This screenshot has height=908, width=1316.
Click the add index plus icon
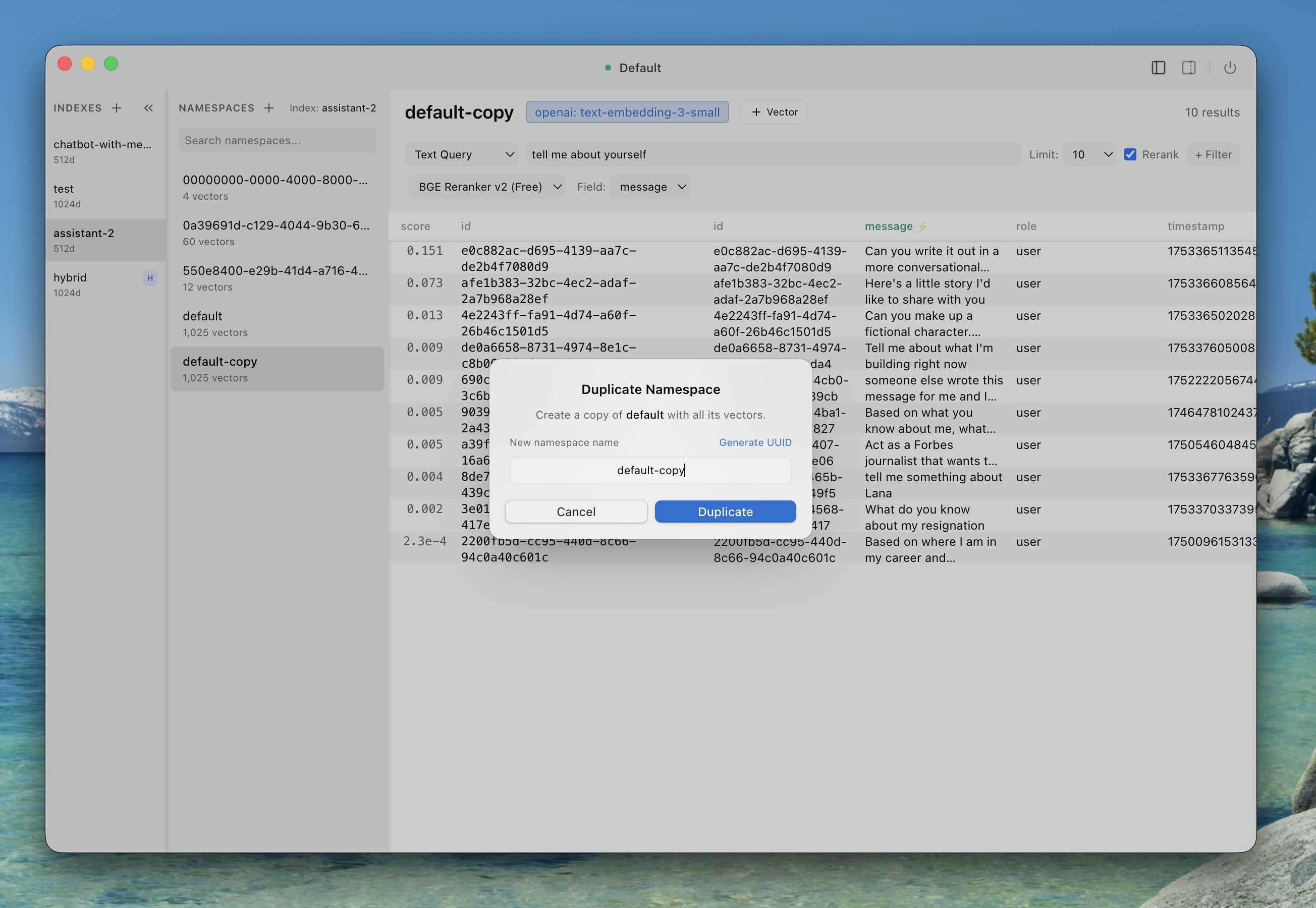tap(117, 108)
